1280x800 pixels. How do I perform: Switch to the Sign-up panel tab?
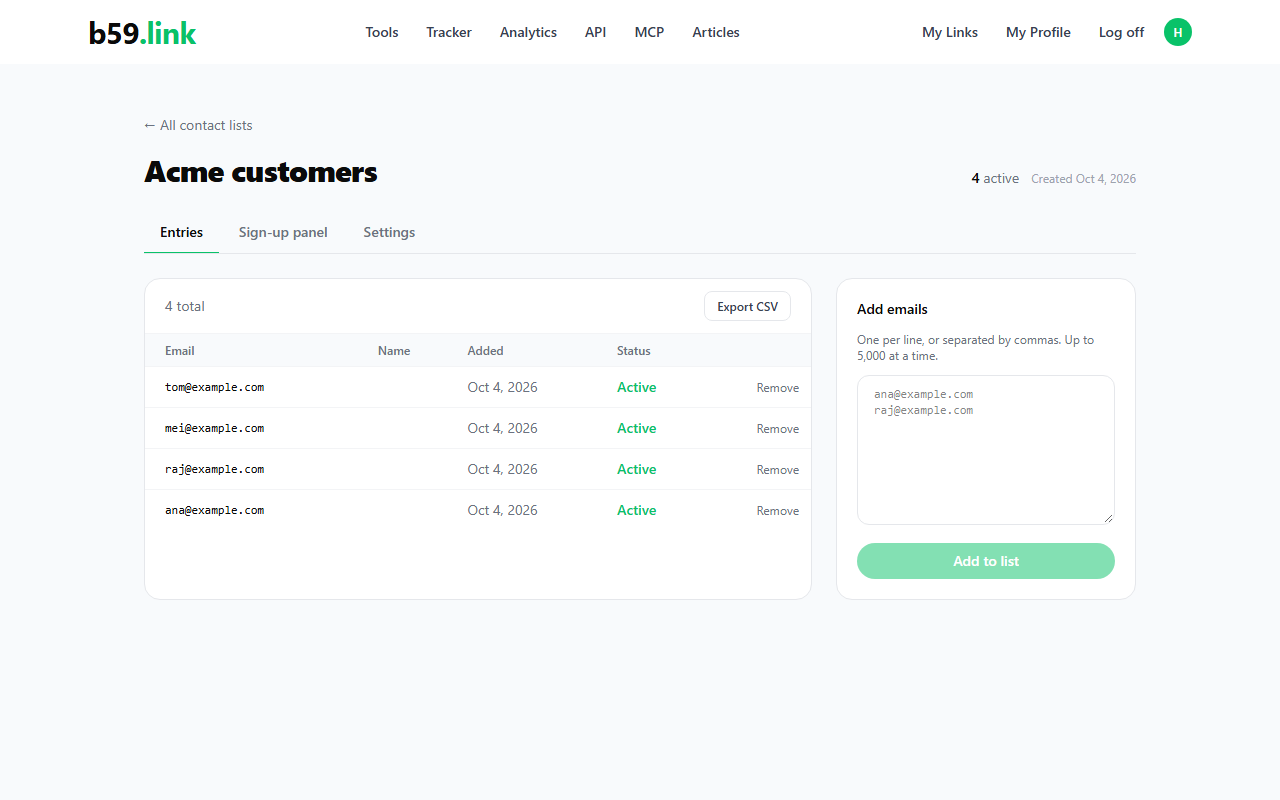[x=283, y=232]
